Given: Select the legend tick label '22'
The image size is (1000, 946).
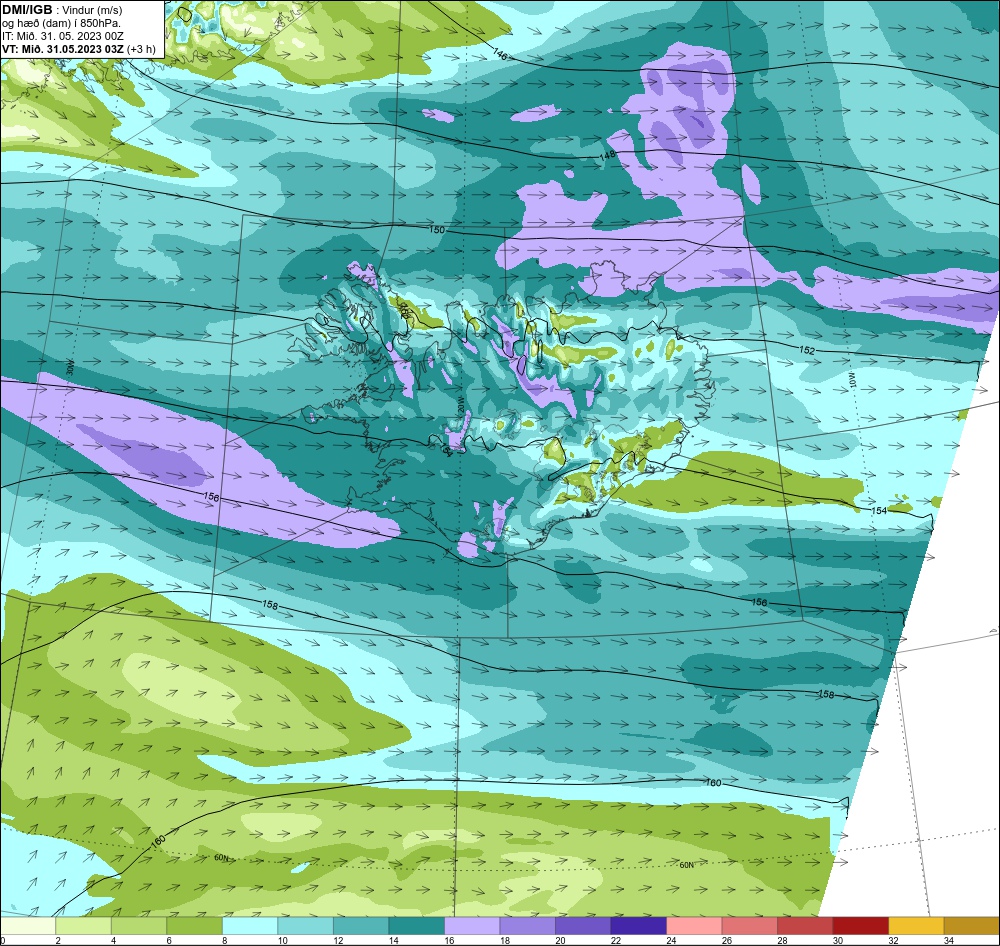Looking at the screenshot, I should tap(616, 940).
